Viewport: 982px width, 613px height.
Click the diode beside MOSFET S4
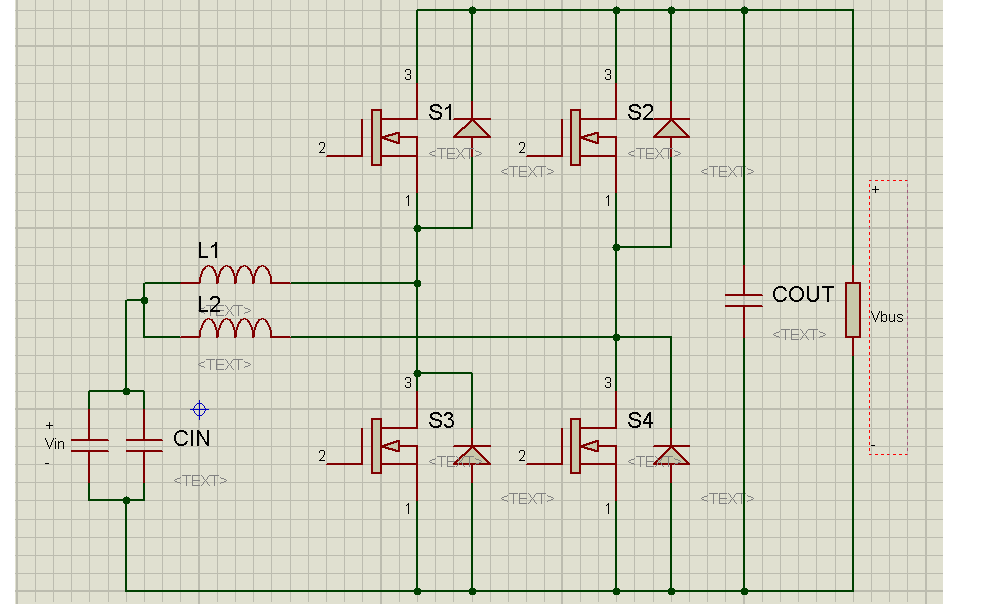pos(671,455)
